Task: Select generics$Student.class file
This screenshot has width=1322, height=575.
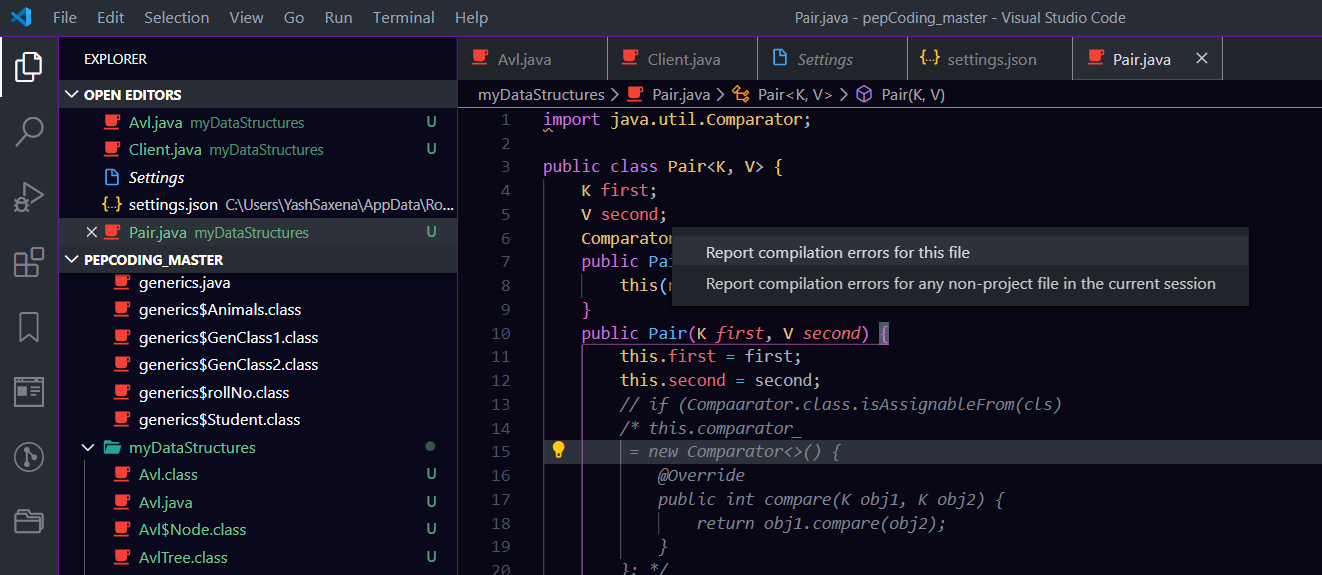Action: coord(258,419)
